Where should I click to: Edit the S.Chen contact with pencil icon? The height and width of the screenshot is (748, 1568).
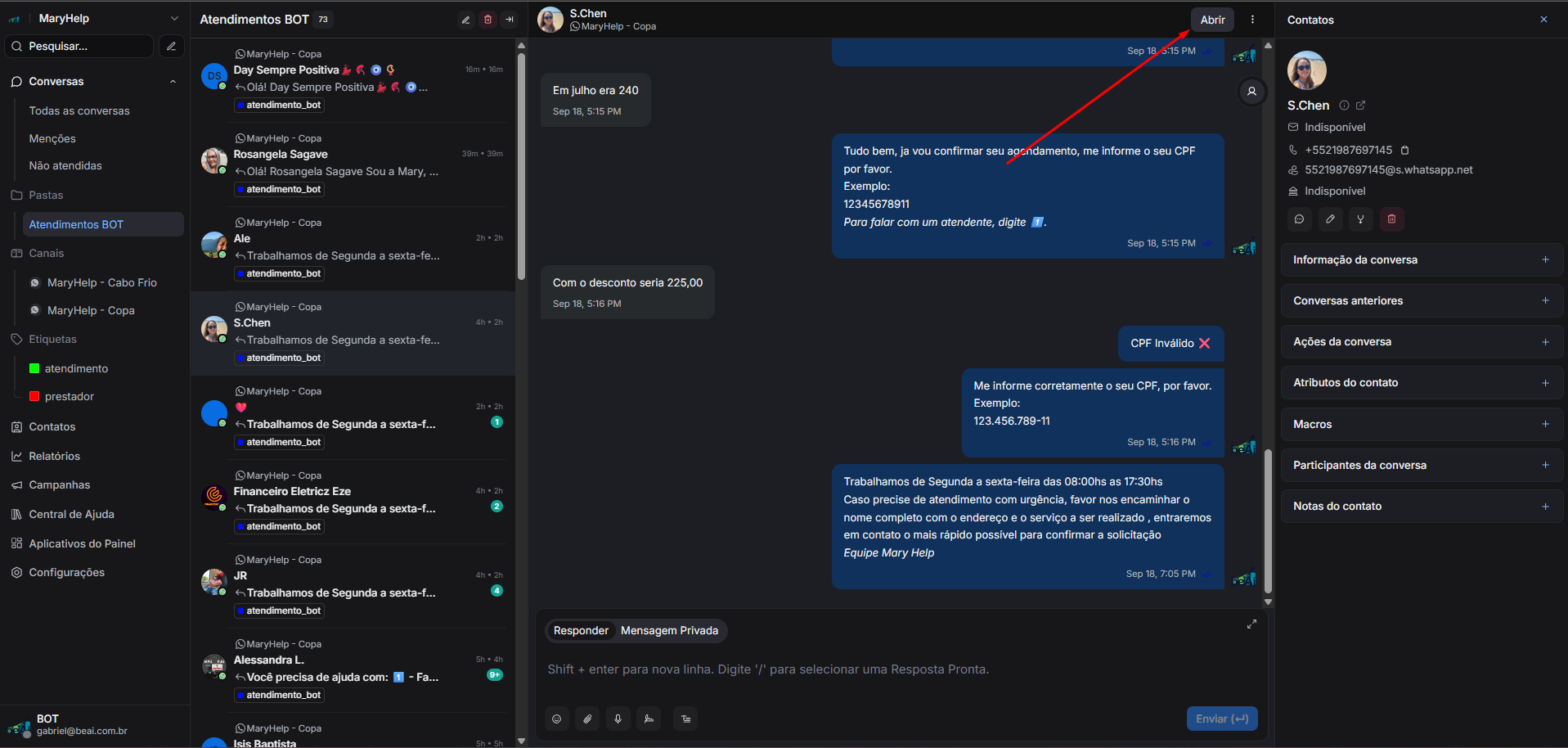click(1330, 219)
